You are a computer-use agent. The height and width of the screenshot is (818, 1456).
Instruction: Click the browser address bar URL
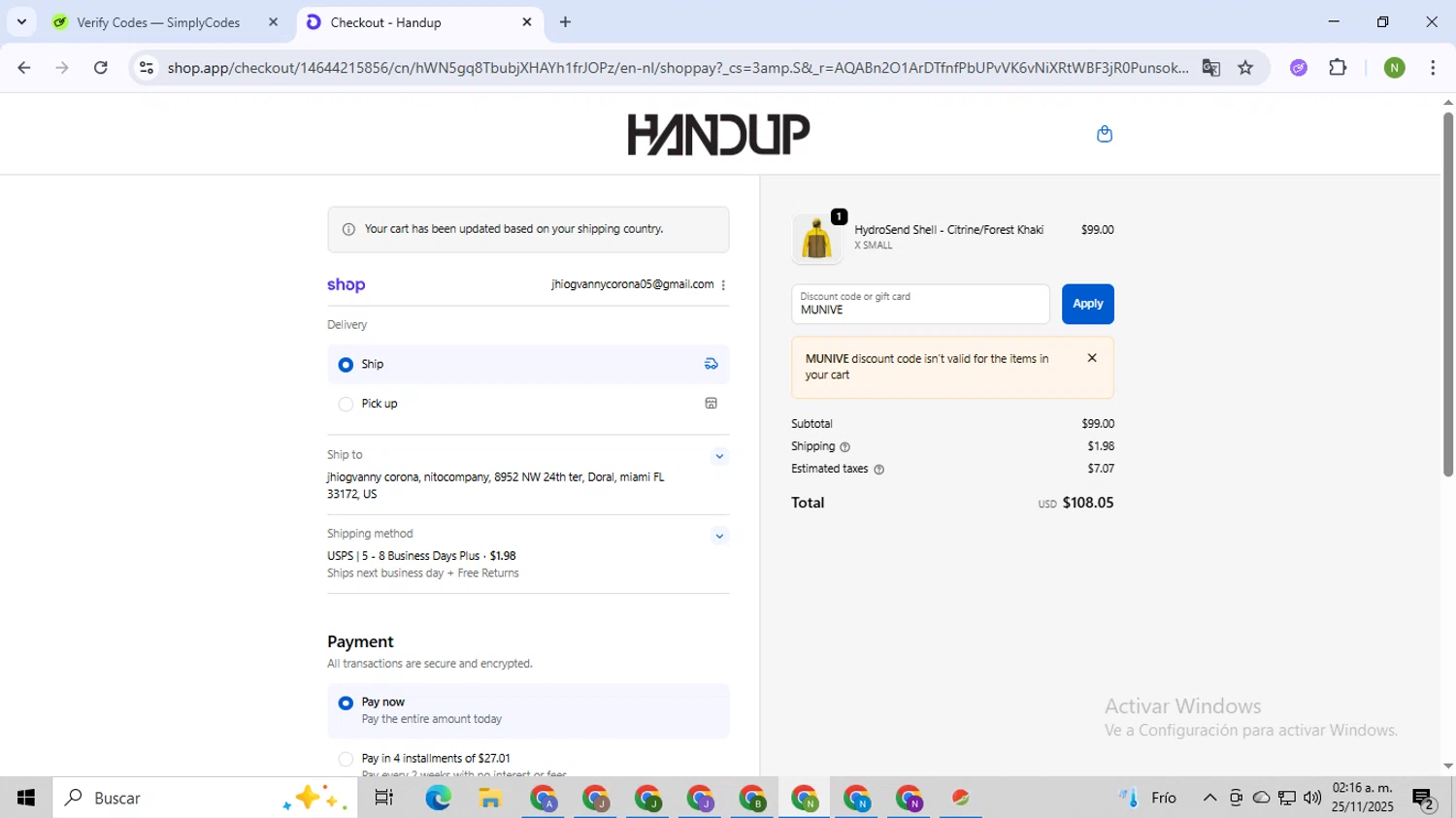tap(678, 68)
